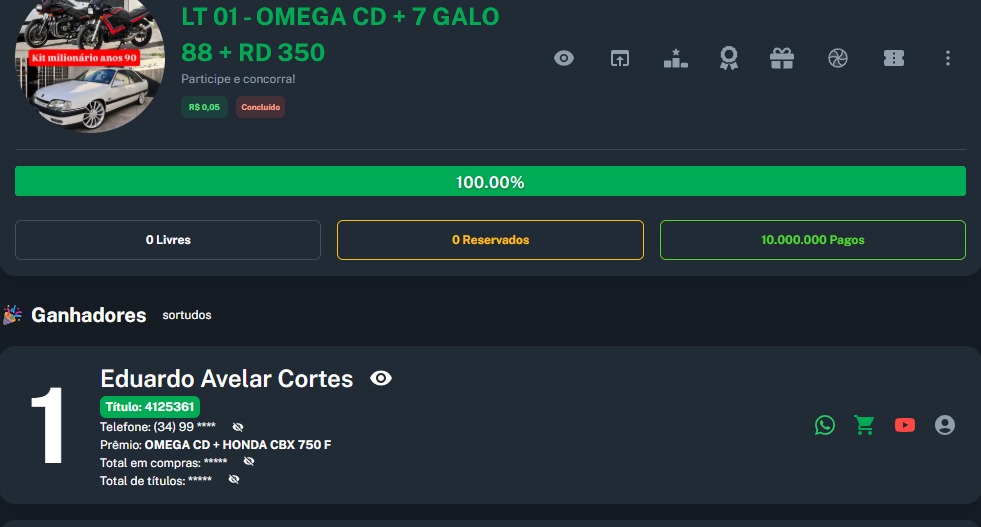Select the 0 Reservados filter
The image size is (981, 527).
tap(490, 240)
